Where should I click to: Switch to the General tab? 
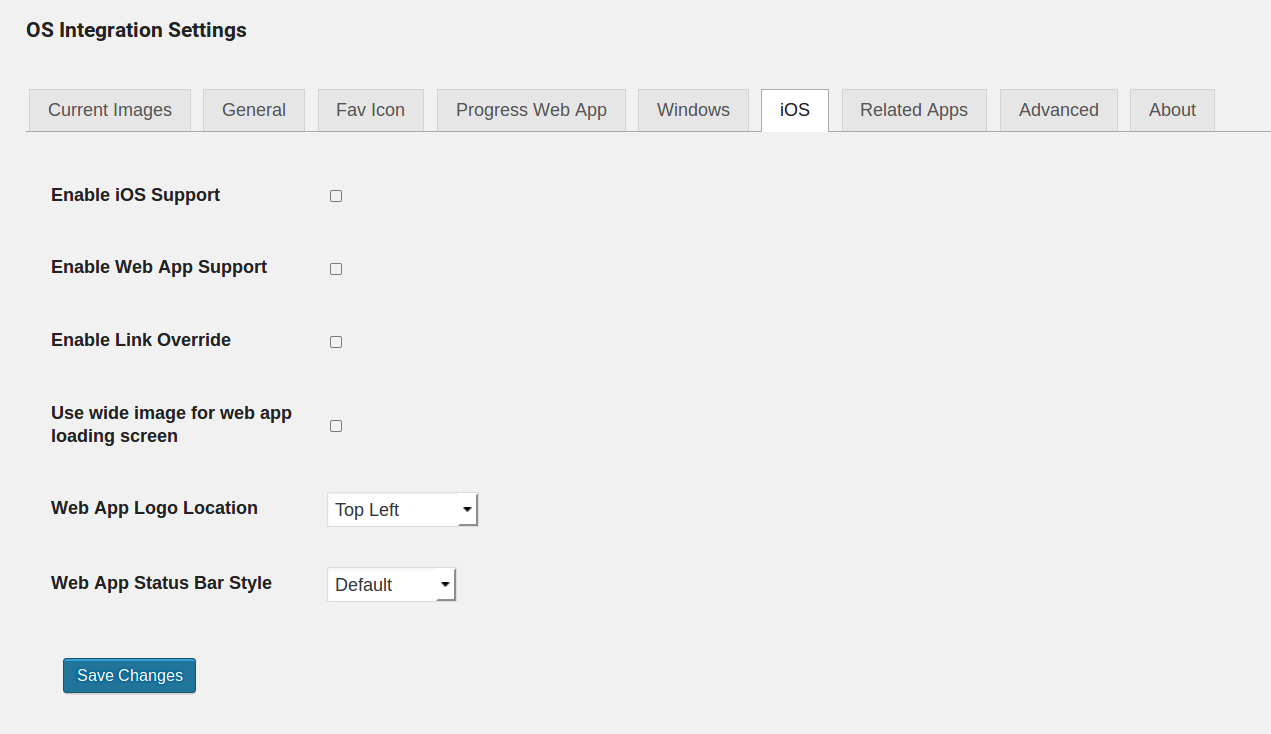click(254, 110)
